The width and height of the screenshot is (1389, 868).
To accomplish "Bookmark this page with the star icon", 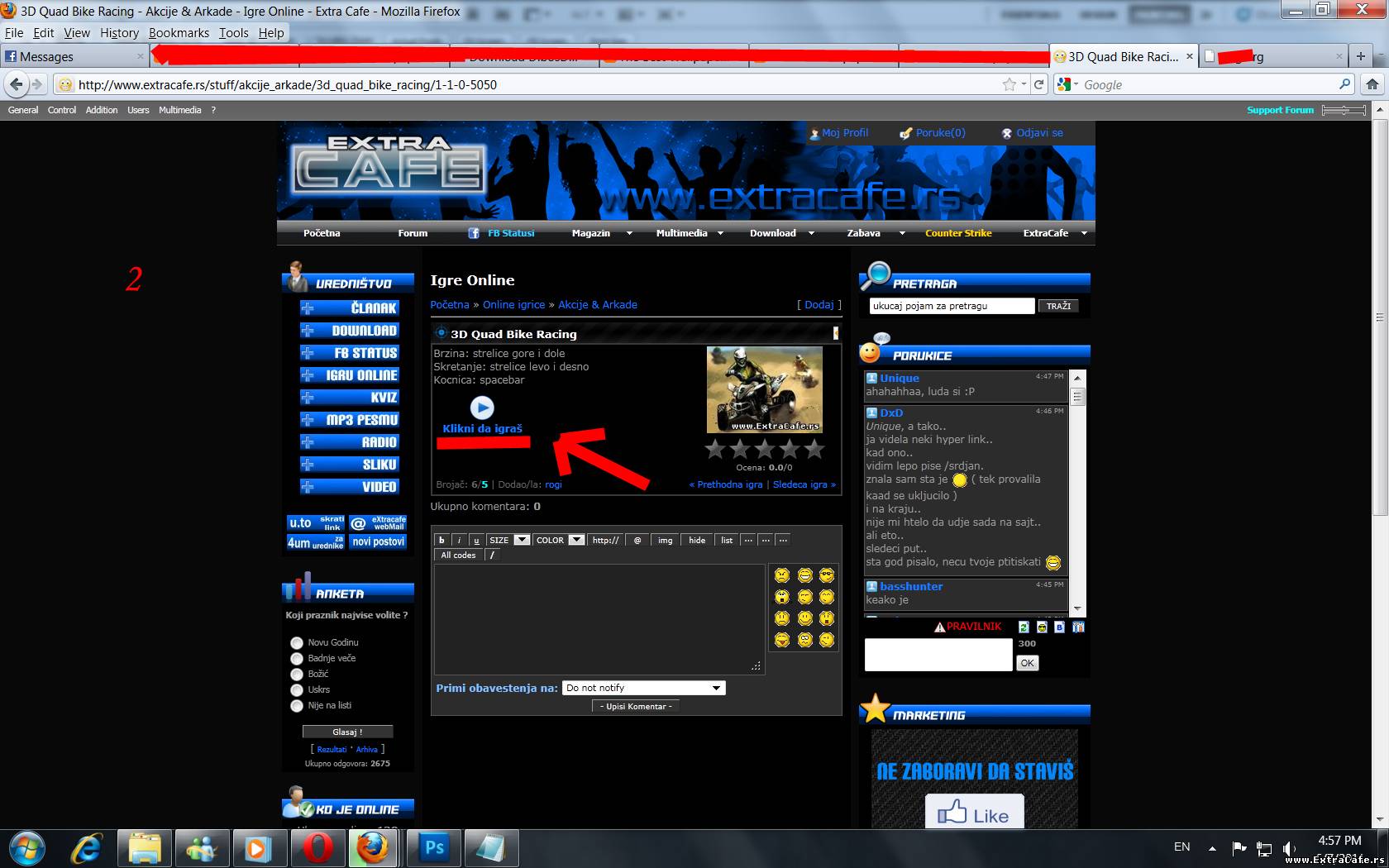I will point(1009,84).
